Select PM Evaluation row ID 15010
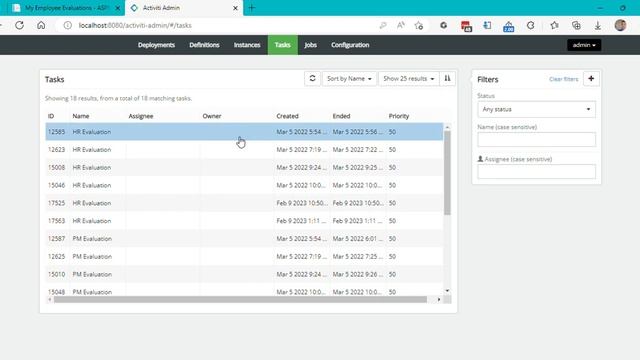 coord(244,274)
